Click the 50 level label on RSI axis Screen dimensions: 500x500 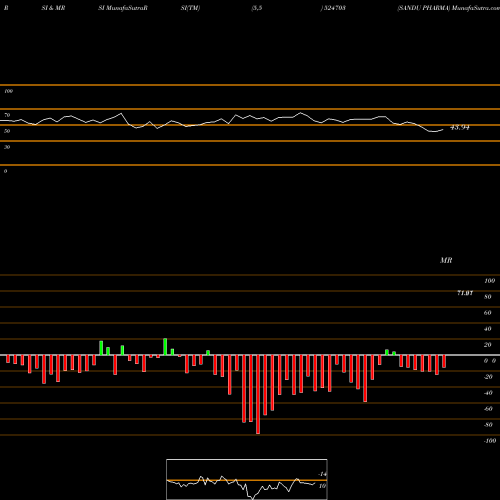7,131
